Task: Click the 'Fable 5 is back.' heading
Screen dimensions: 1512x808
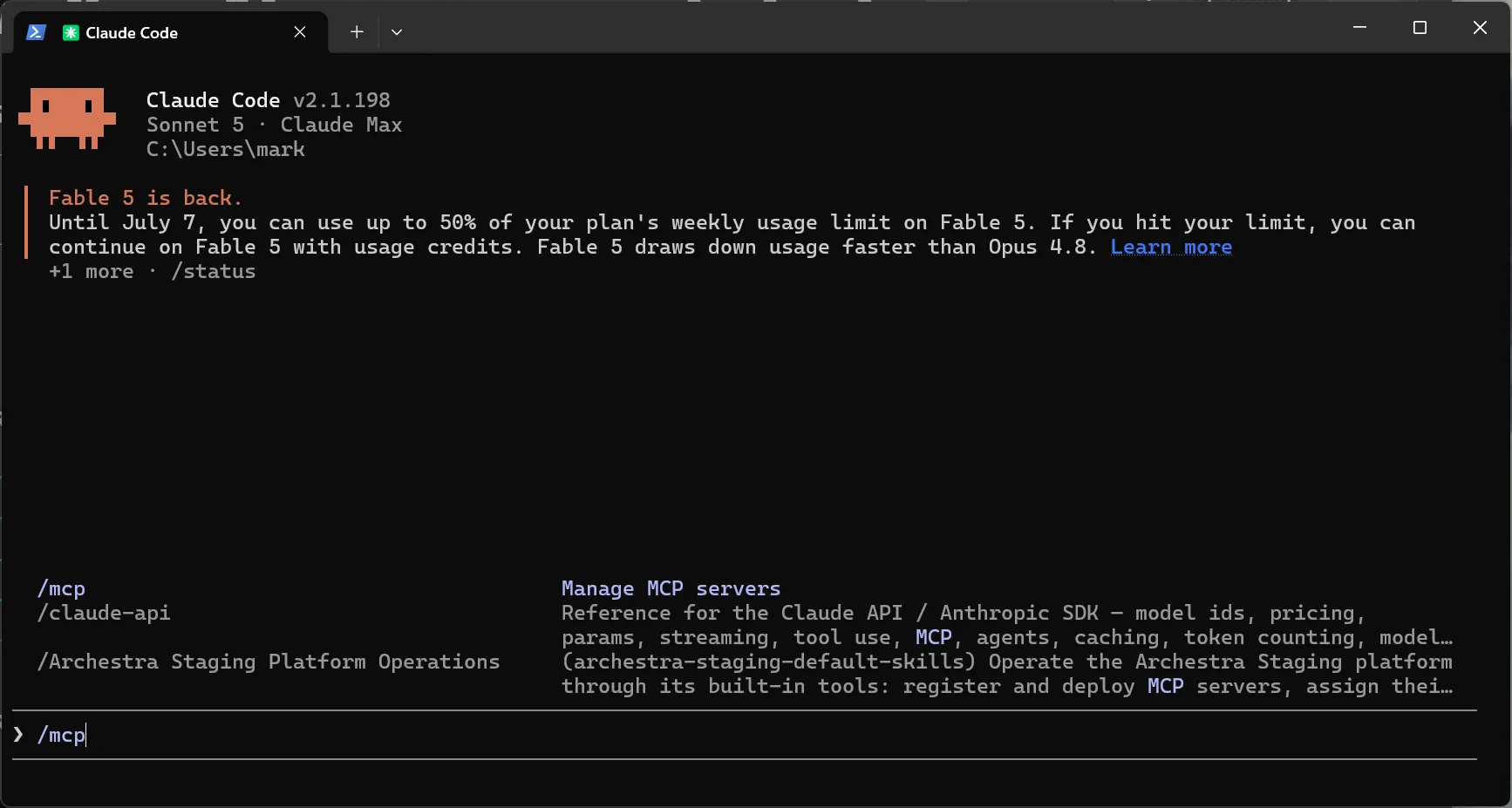Action: [146, 198]
